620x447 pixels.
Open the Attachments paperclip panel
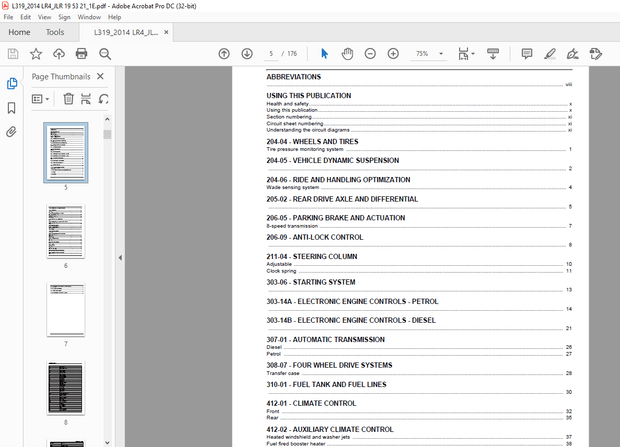[11, 132]
